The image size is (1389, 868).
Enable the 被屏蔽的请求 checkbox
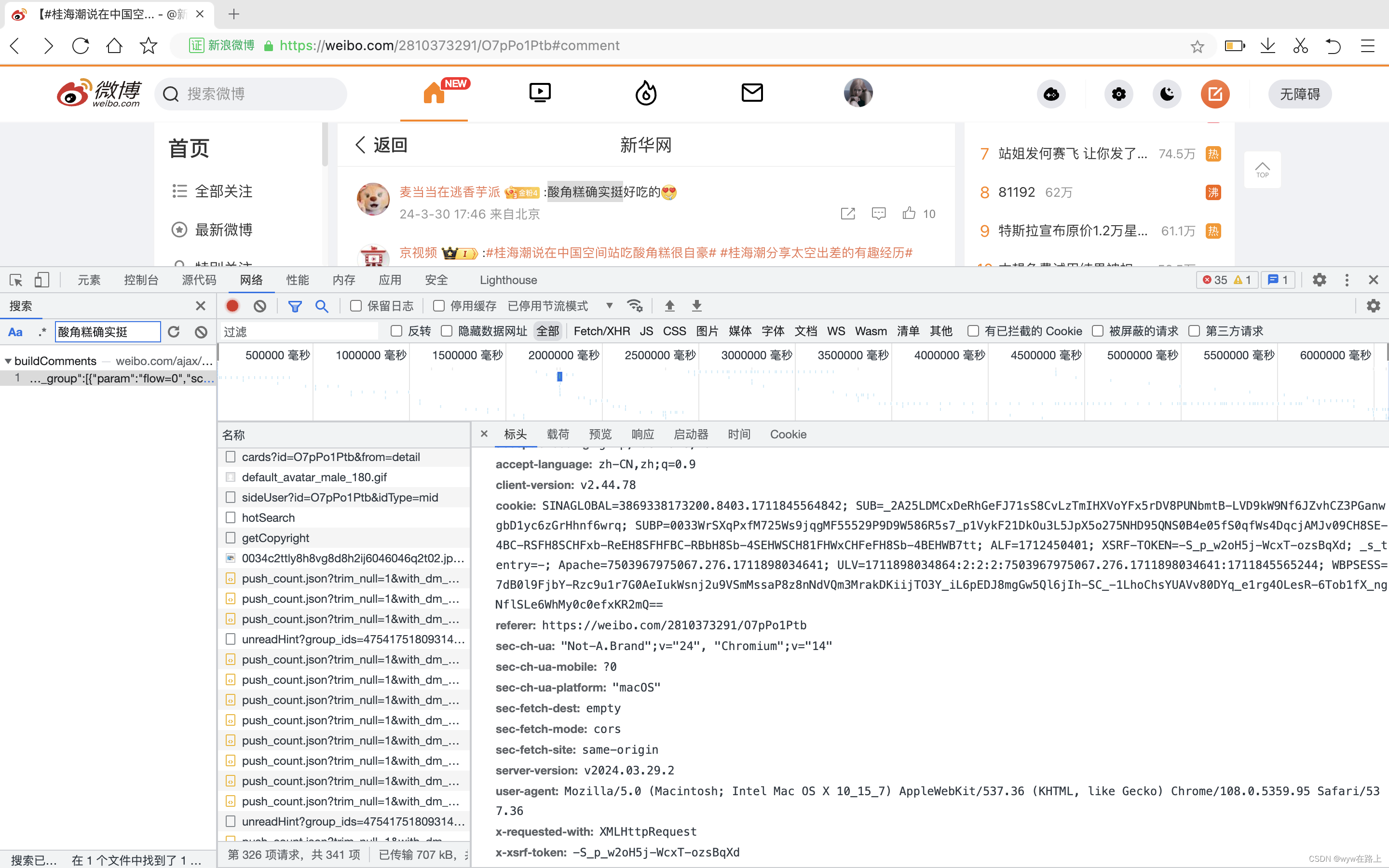1097,331
